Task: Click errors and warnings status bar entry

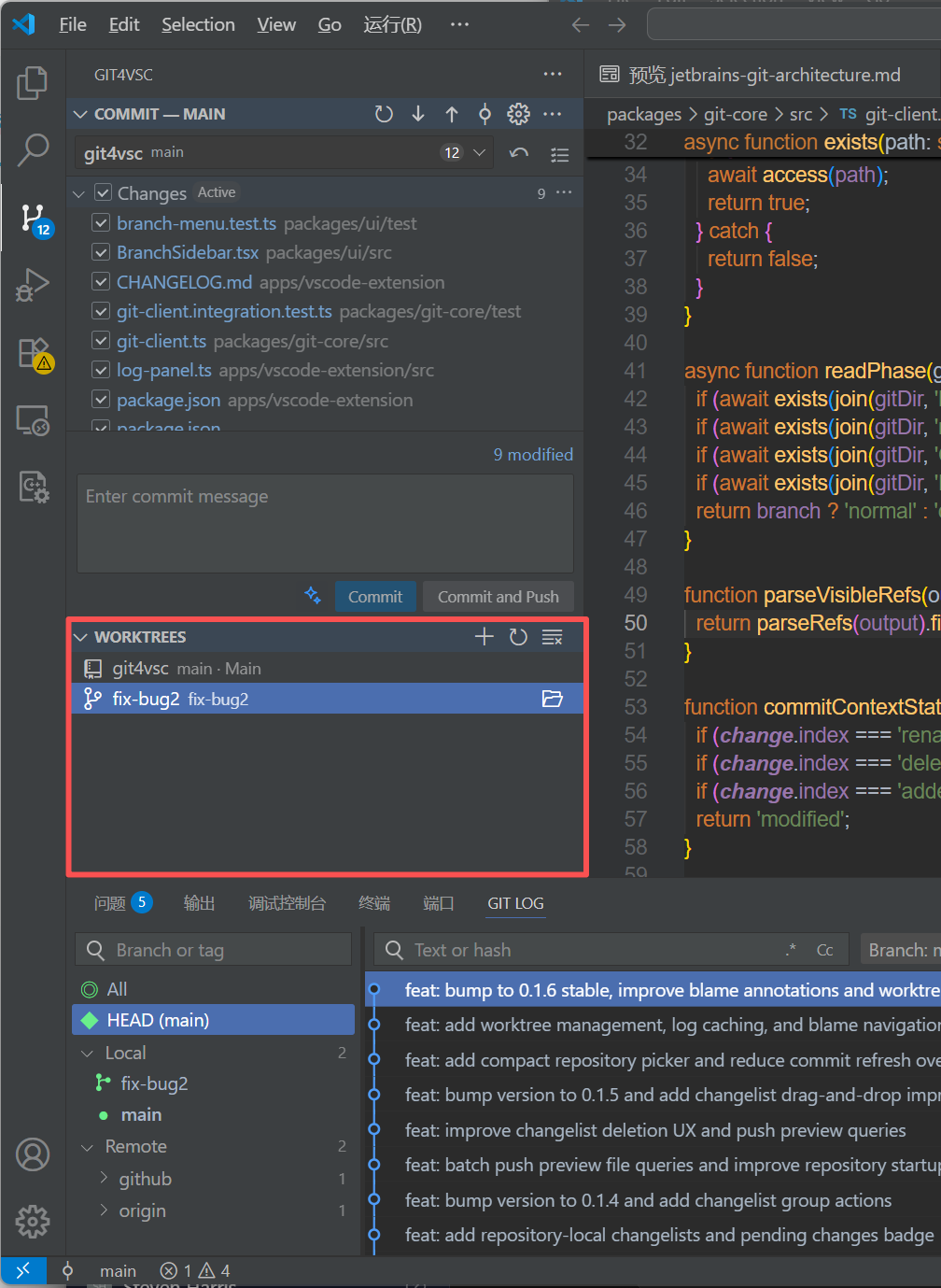Action: pyautogui.click(x=195, y=1271)
